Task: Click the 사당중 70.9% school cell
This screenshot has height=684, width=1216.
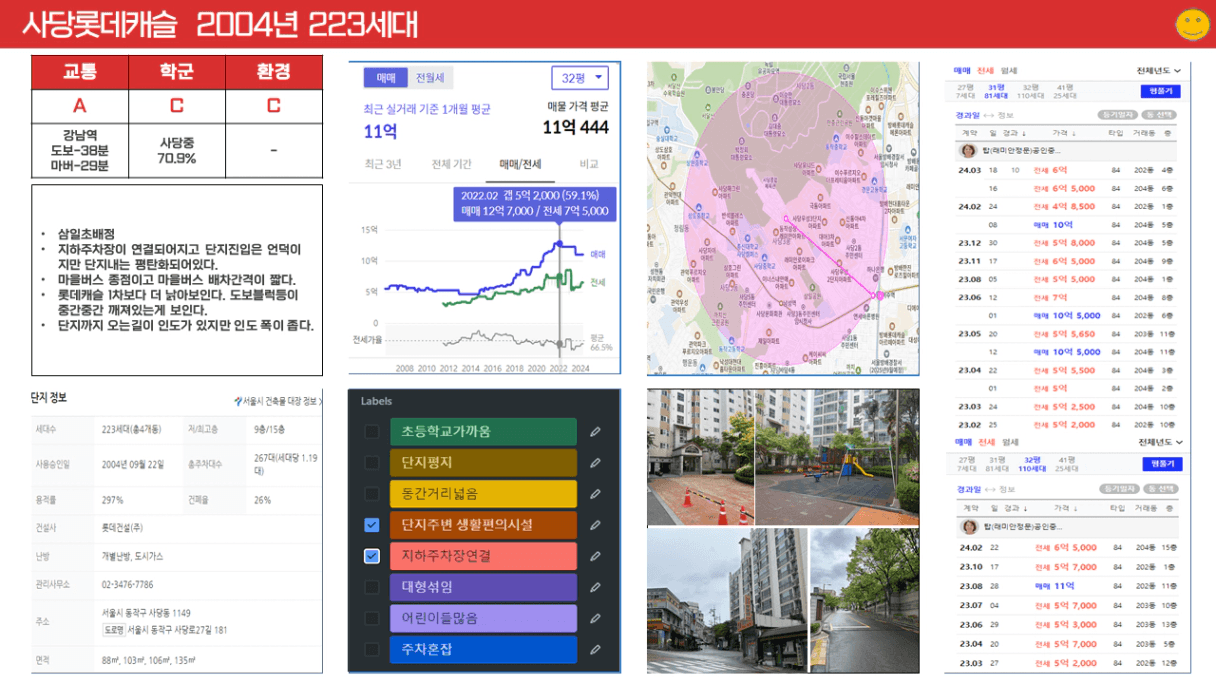Action: click(x=177, y=151)
